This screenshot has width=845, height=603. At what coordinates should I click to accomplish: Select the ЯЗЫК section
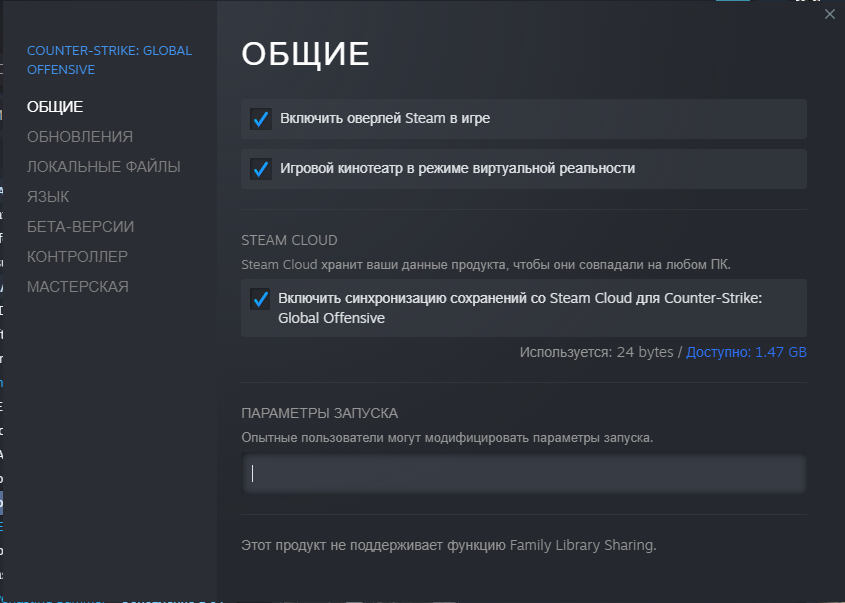(x=48, y=197)
